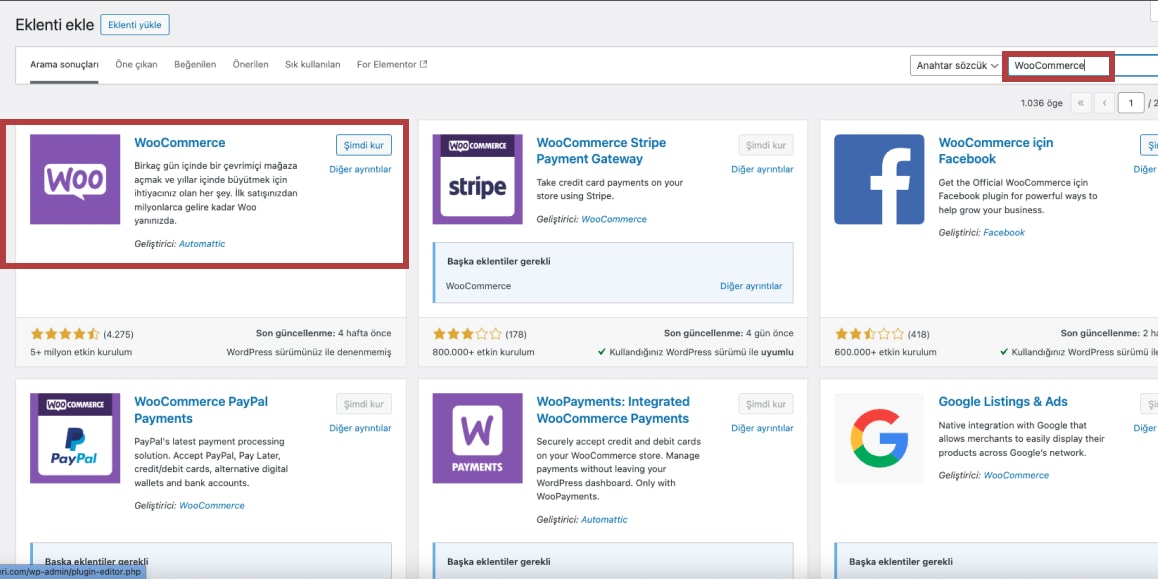
Task: Open the WooCommerce için Facebook title link
Action: 996,151
